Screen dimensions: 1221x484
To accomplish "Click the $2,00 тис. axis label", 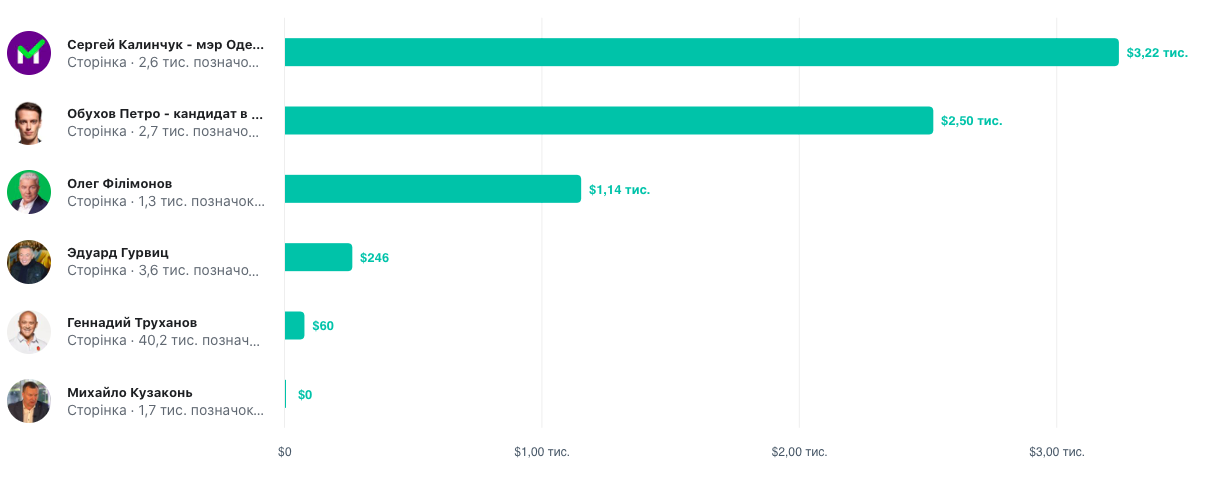I will click(x=799, y=452).
